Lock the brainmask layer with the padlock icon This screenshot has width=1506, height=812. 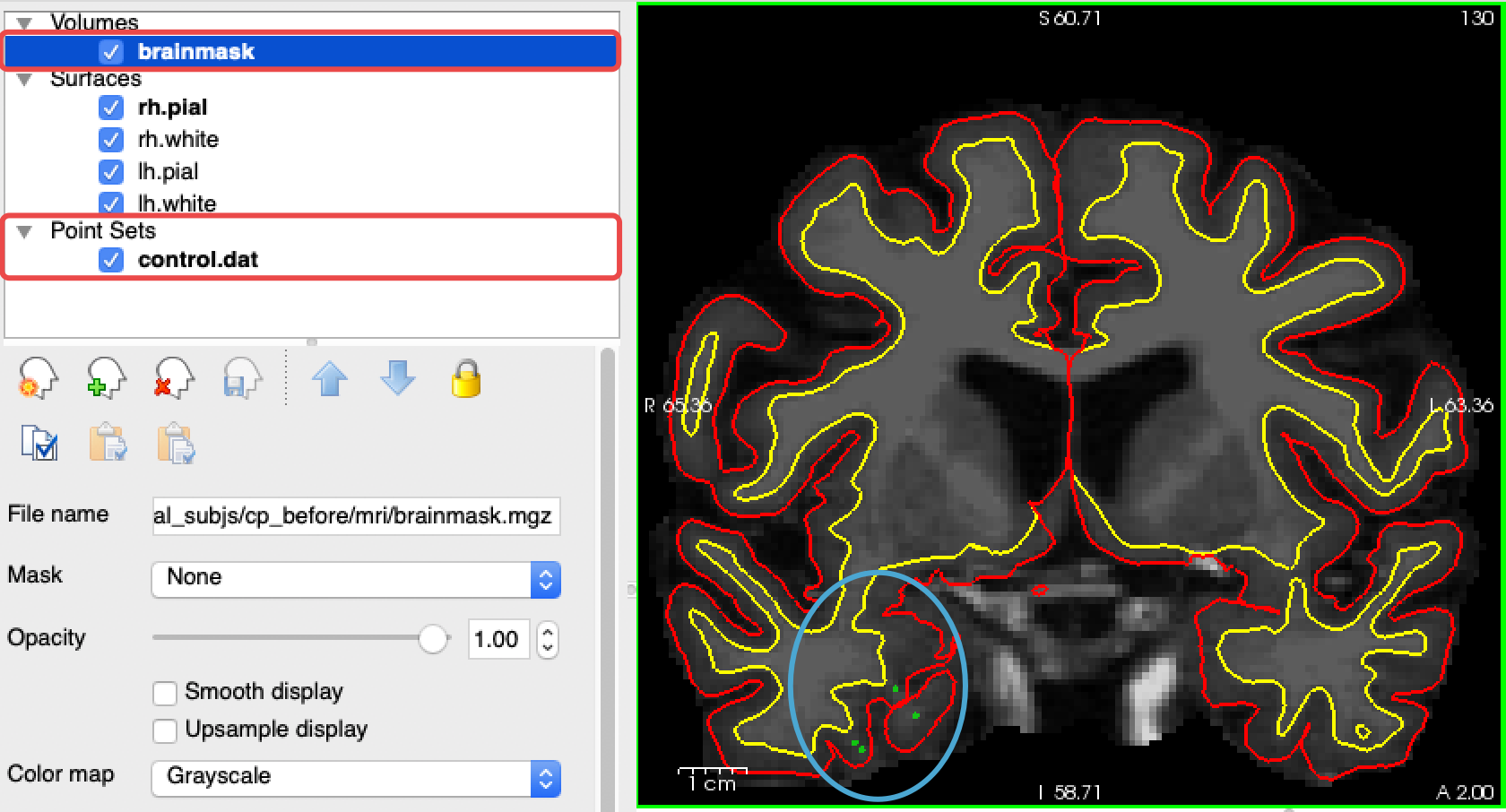[466, 379]
